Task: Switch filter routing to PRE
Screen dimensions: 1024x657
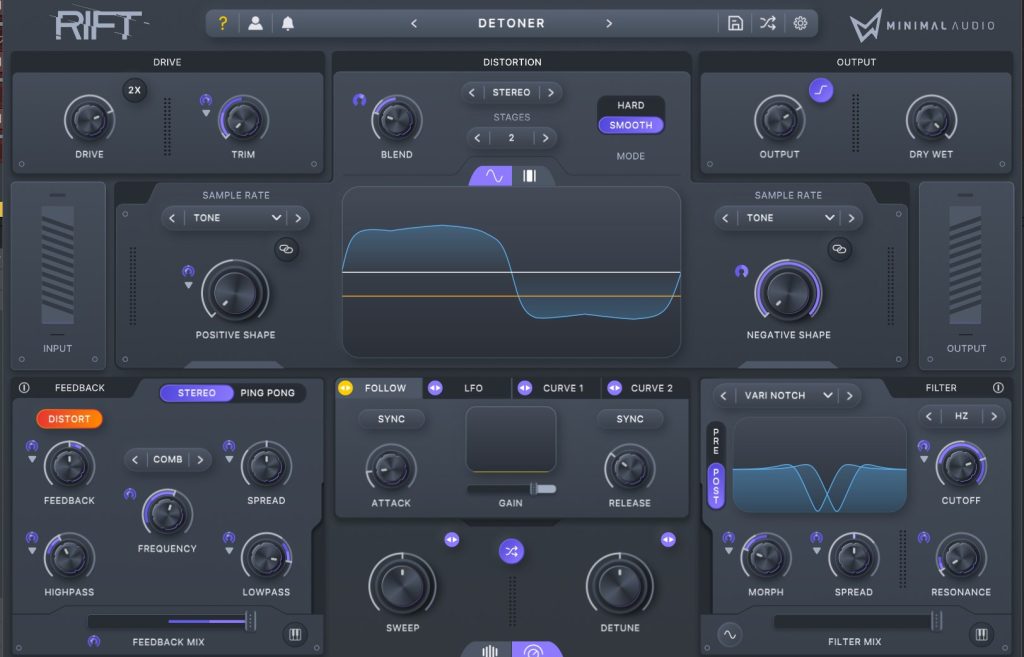Action: 715,437
